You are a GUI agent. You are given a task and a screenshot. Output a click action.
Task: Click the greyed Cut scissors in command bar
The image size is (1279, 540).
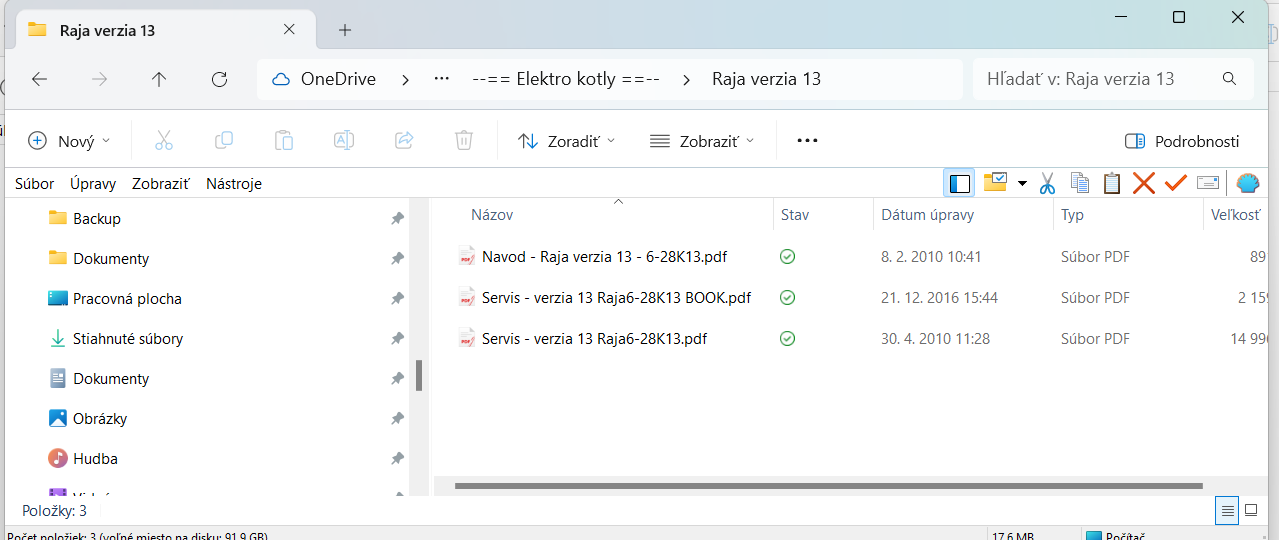(x=164, y=141)
